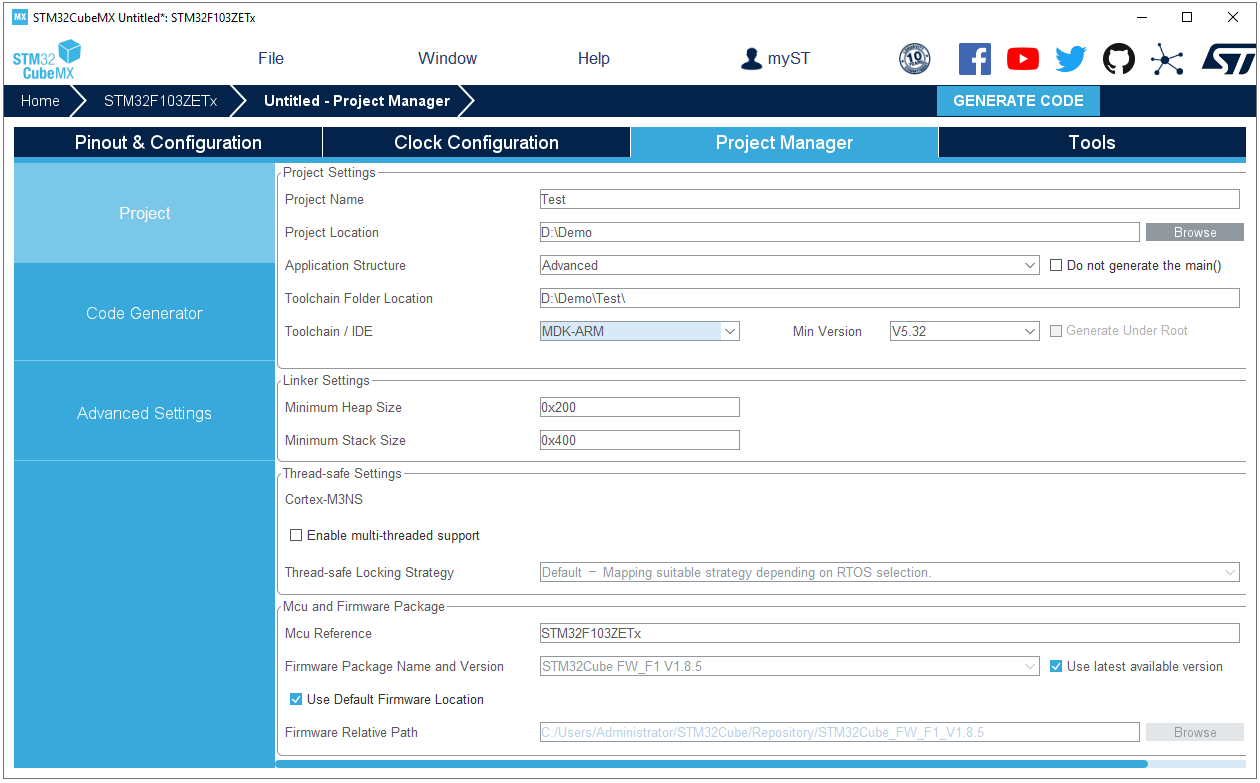This screenshot has width=1260, height=783.
Task: Select the Project Manager tab
Action: 784,142
